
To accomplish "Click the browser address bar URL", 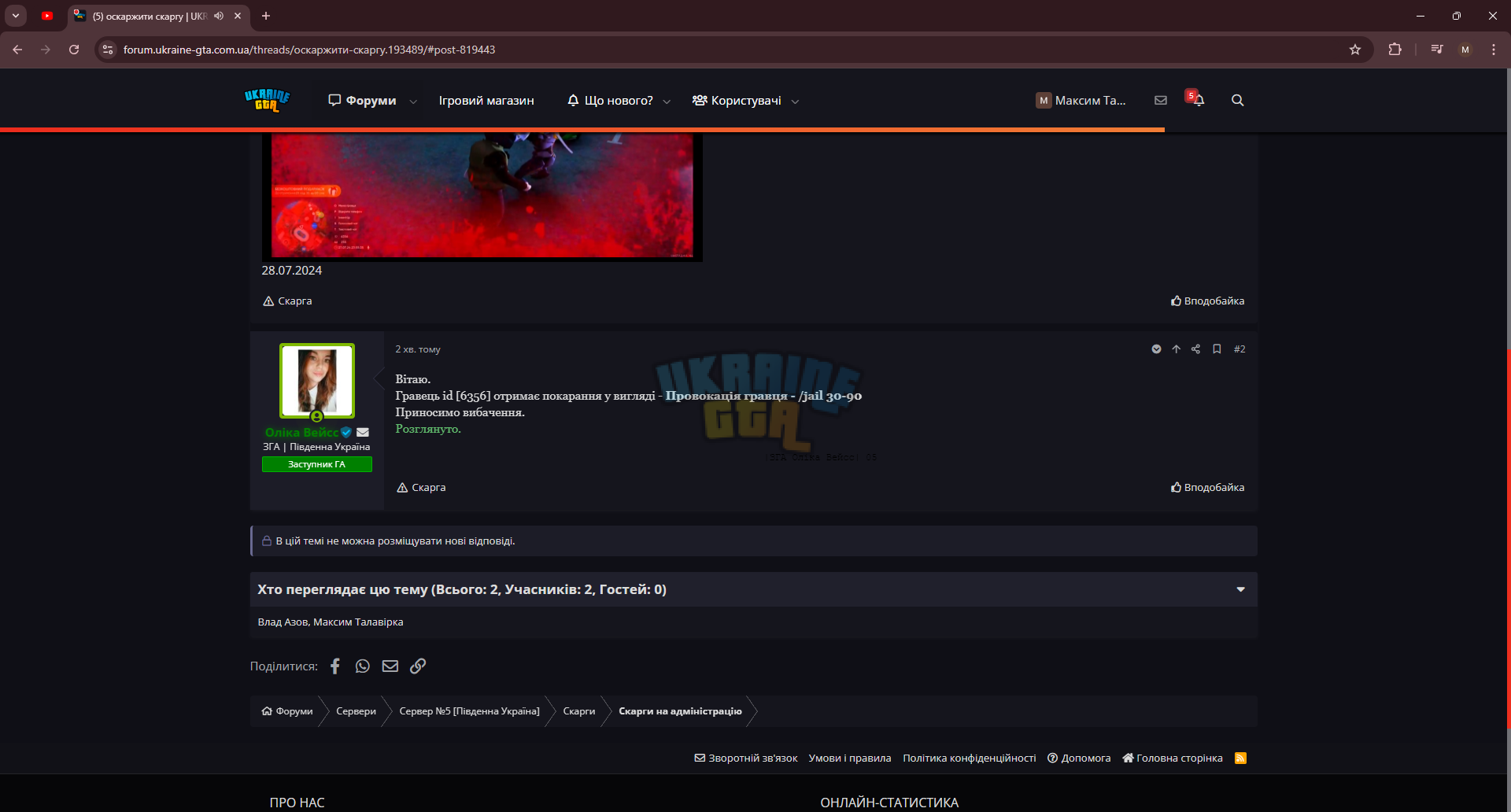I will tap(309, 50).
